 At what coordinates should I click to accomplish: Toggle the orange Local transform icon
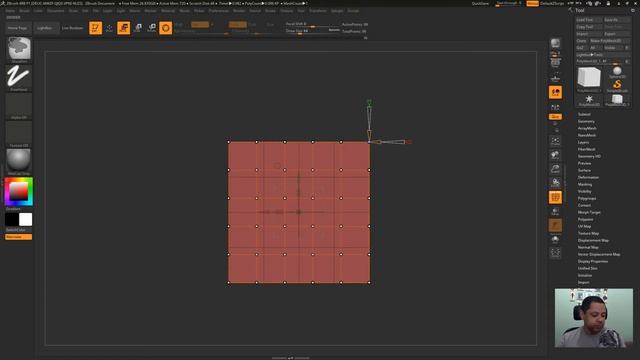click(555, 92)
